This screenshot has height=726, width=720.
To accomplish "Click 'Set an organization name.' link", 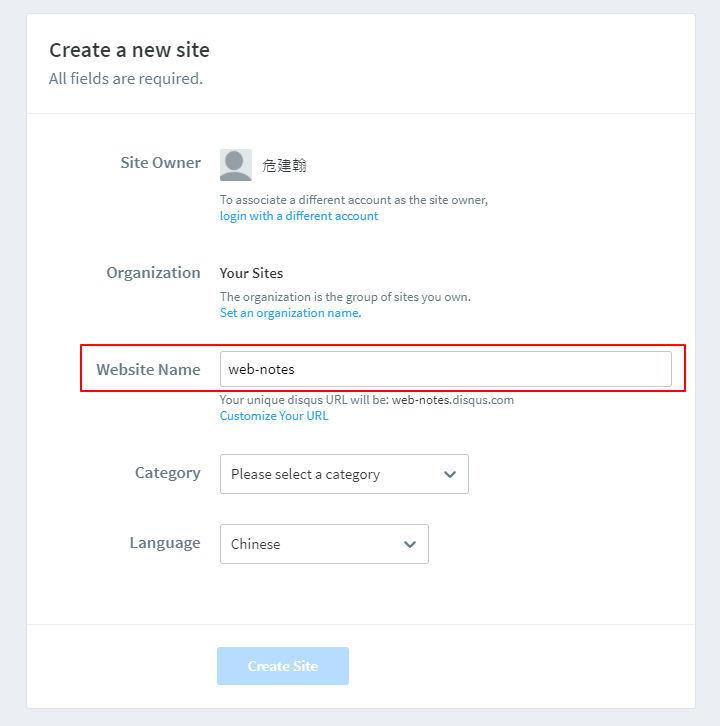I will tap(290, 313).
